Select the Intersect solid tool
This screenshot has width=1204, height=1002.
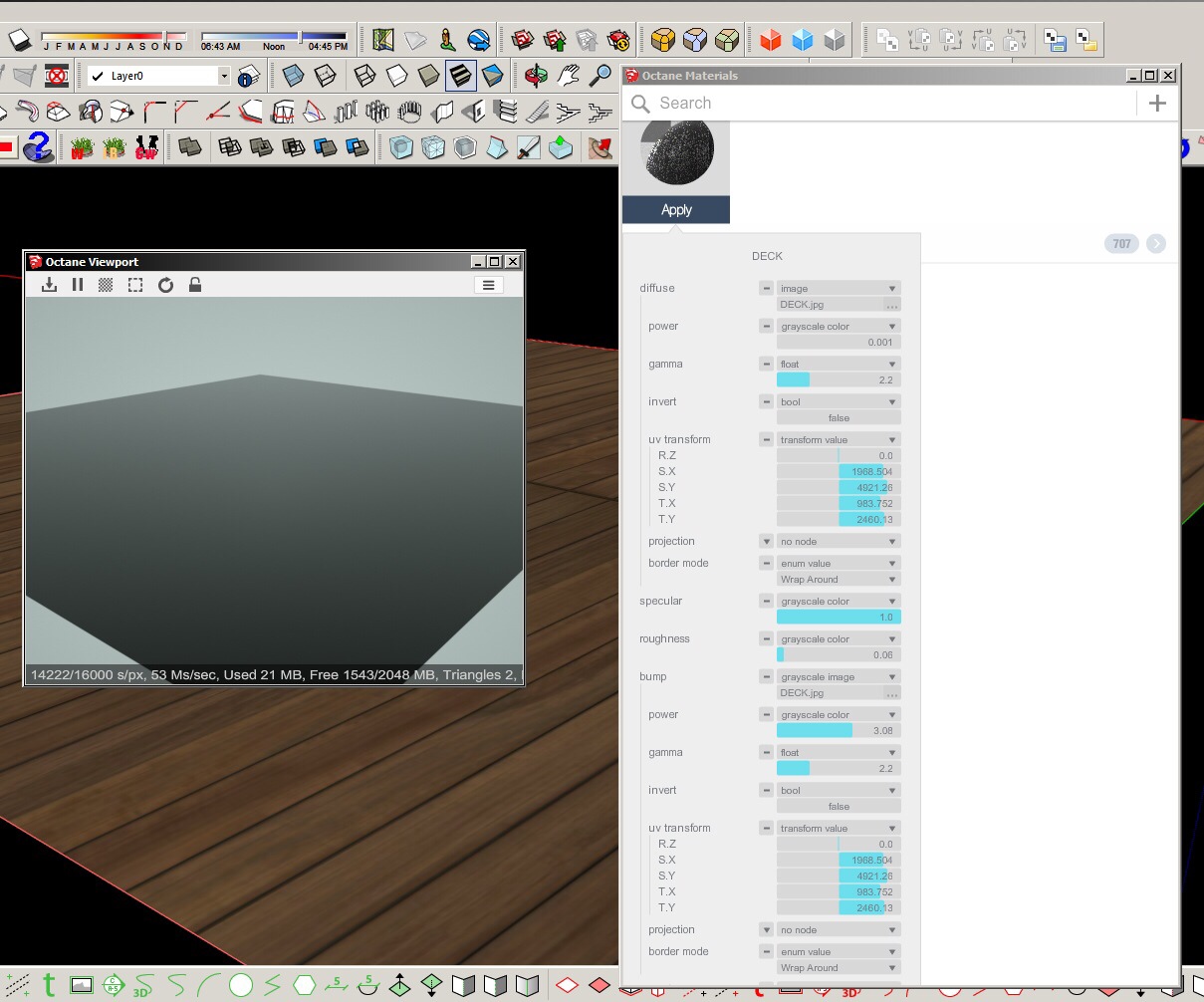(230, 148)
